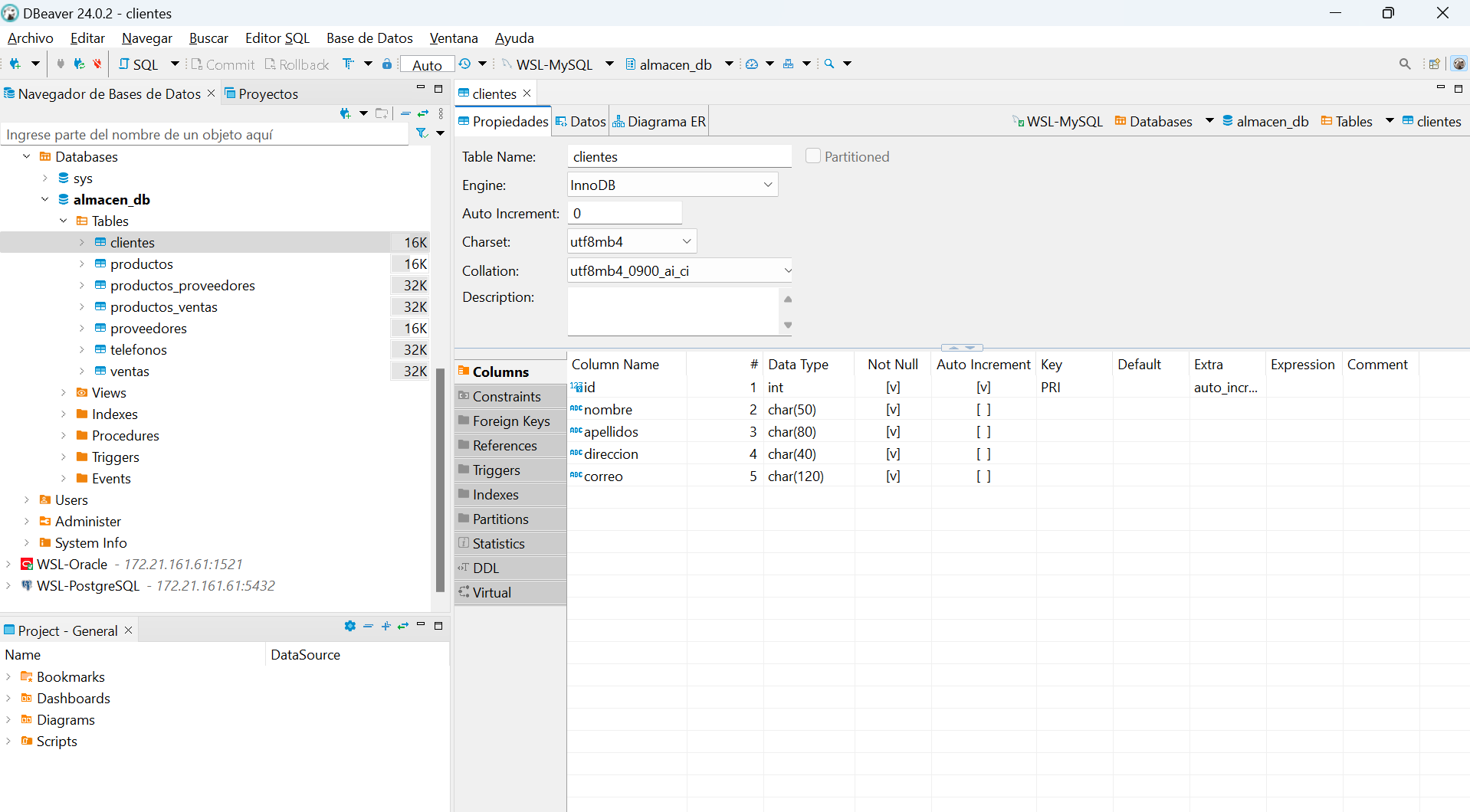Switch to the Datos tab
The image size is (1470, 812).
point(581,121)
